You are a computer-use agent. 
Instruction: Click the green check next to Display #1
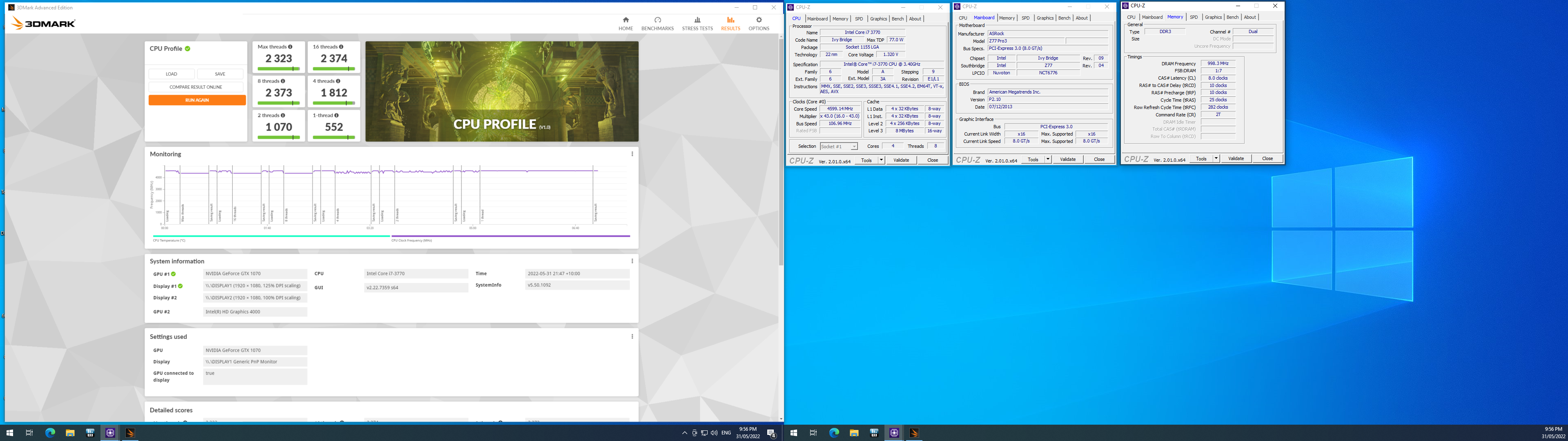[180, 286]
